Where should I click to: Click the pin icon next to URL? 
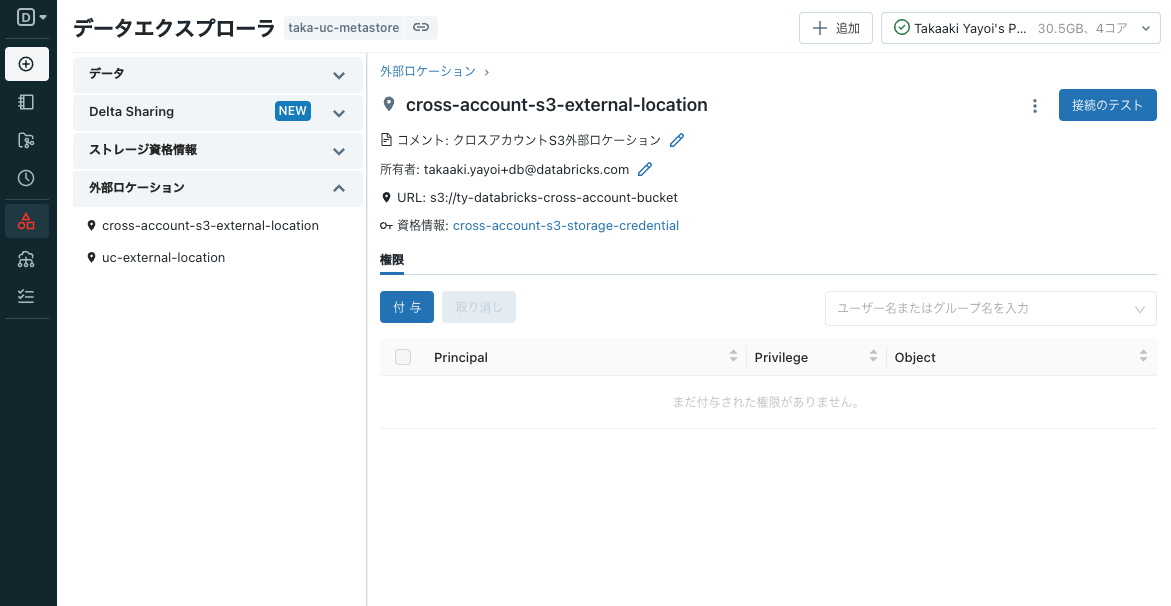pos(386,198)
